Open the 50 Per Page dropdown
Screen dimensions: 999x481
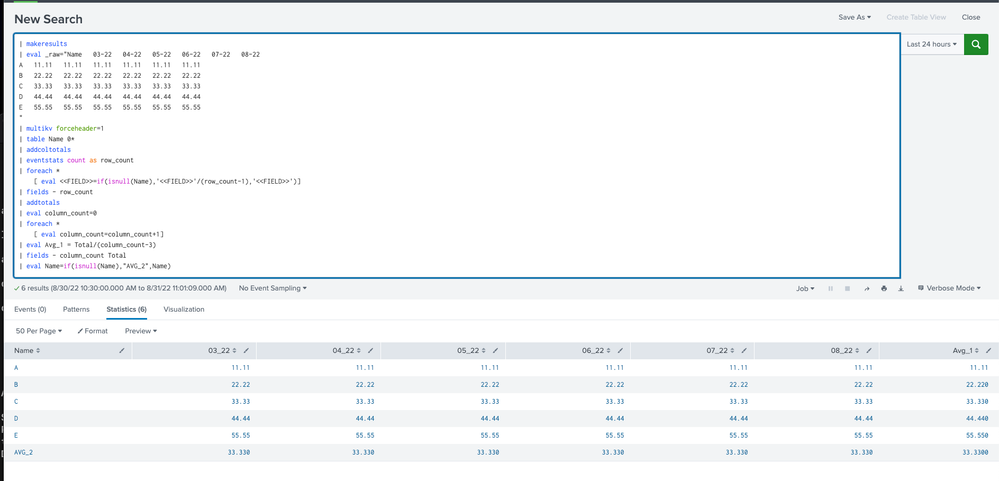coord(39,330)
